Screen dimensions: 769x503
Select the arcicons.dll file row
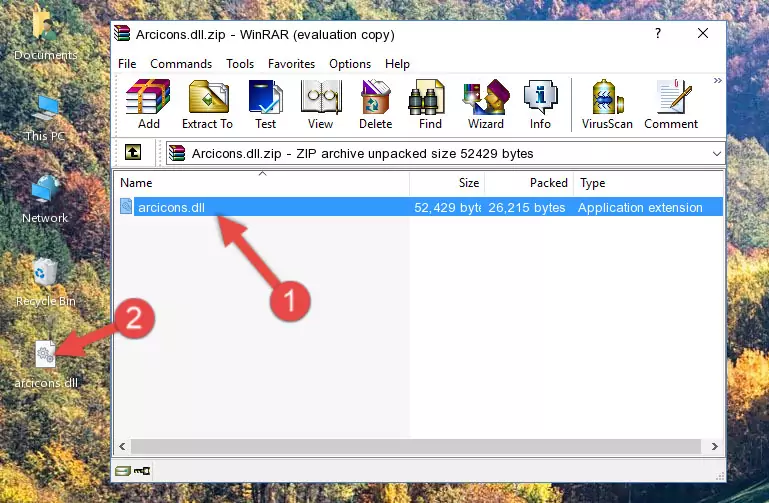tap(420, 207)
